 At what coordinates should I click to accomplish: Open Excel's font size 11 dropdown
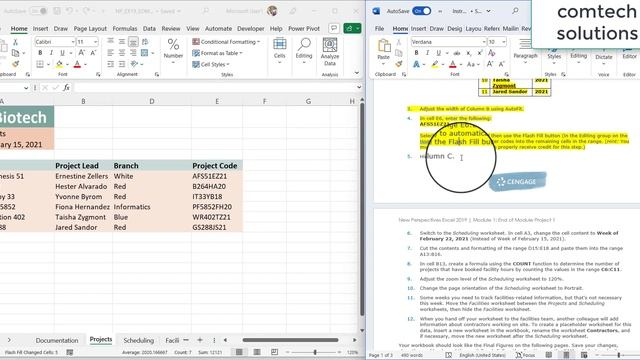96,42
